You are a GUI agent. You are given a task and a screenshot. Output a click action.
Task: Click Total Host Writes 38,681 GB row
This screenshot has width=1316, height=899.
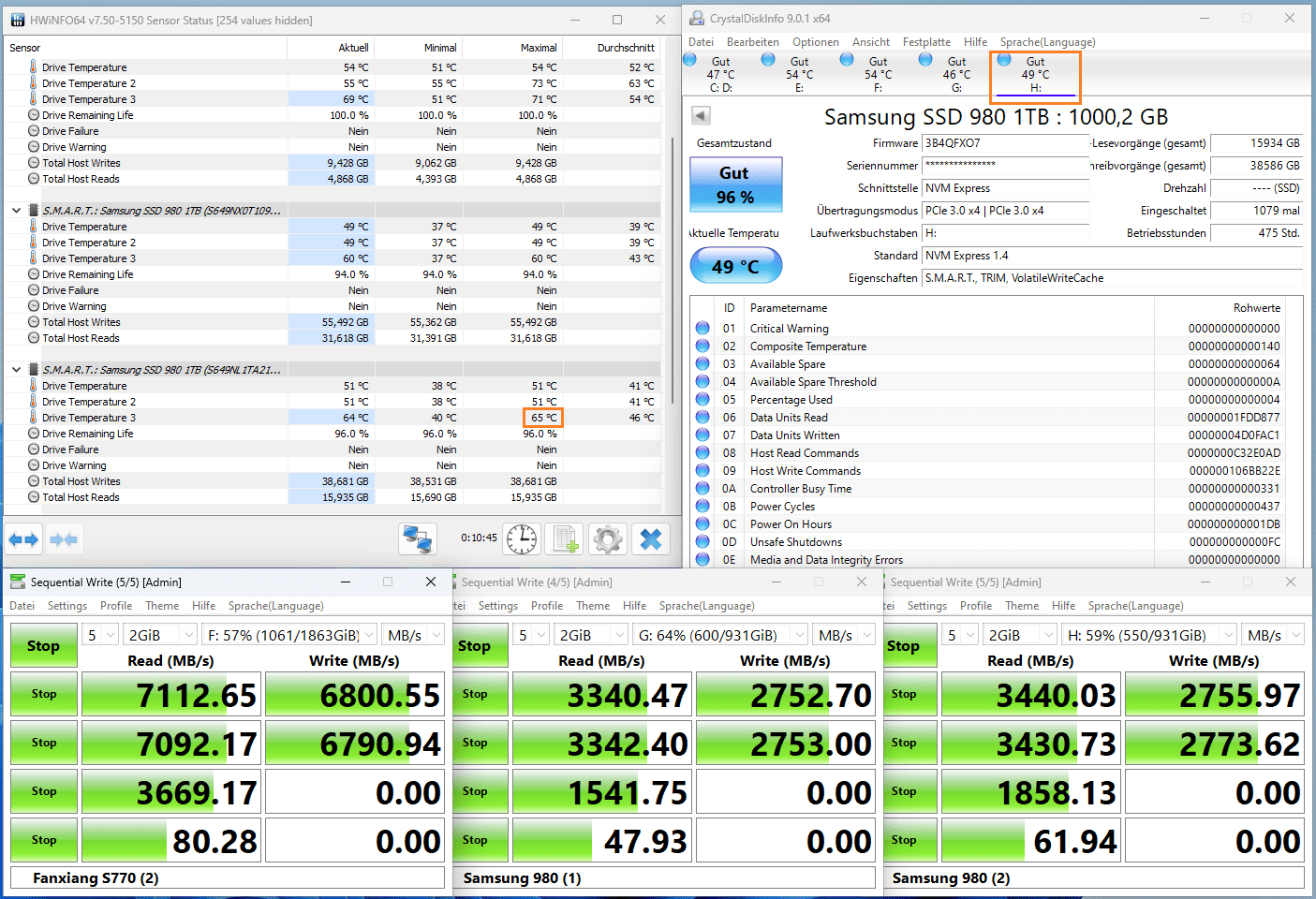coord(333,481)
